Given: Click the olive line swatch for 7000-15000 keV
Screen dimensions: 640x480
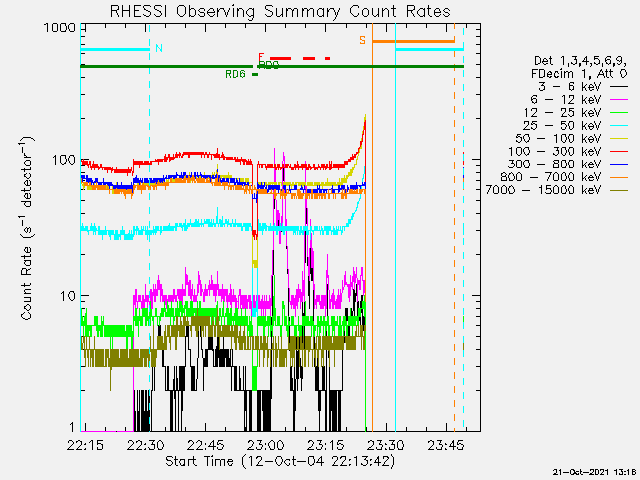Looking at the screenshot, I should [619, 191].
